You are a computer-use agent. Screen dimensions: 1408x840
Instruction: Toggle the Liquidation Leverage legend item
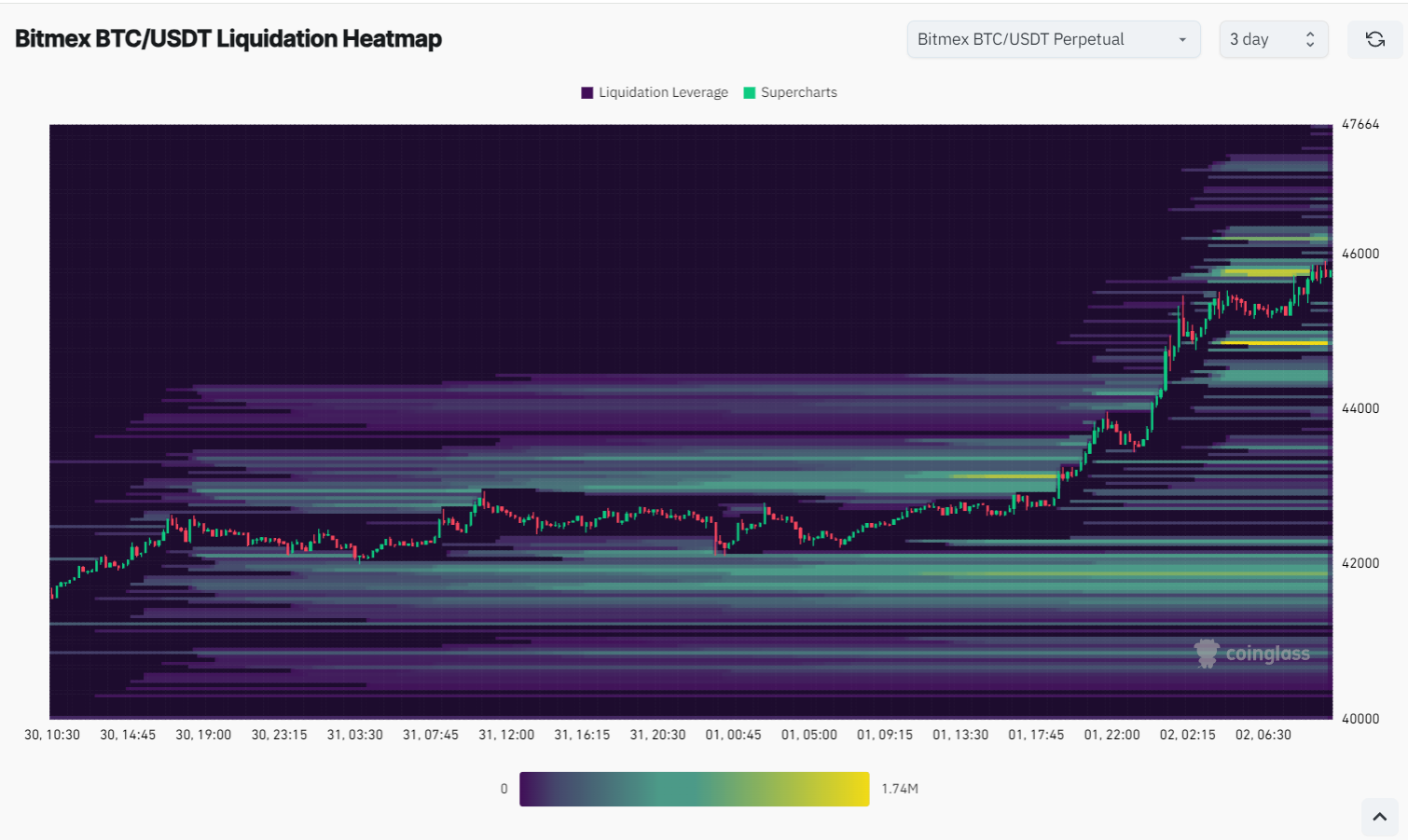click(655, 92)
